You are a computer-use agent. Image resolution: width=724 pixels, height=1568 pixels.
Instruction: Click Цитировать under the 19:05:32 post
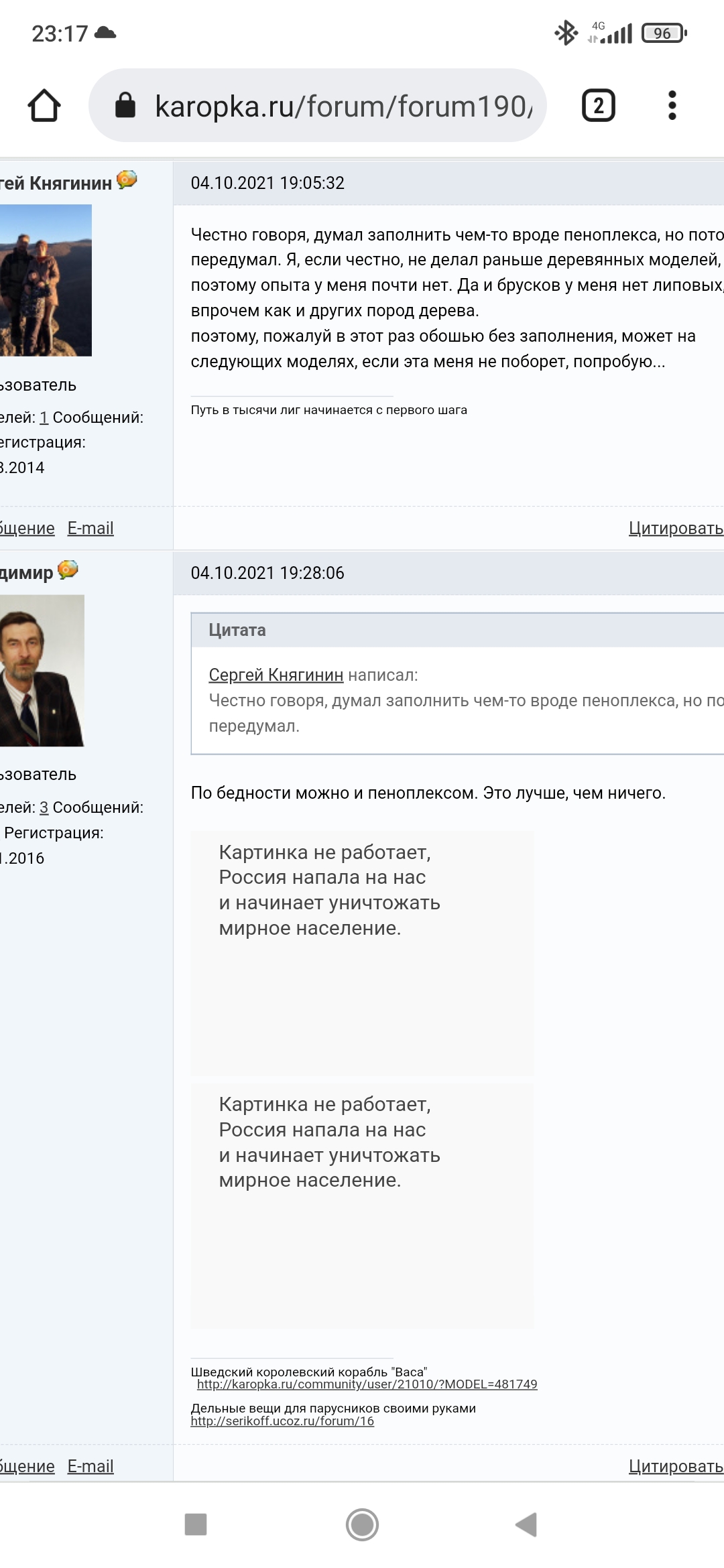coord(675,528)
